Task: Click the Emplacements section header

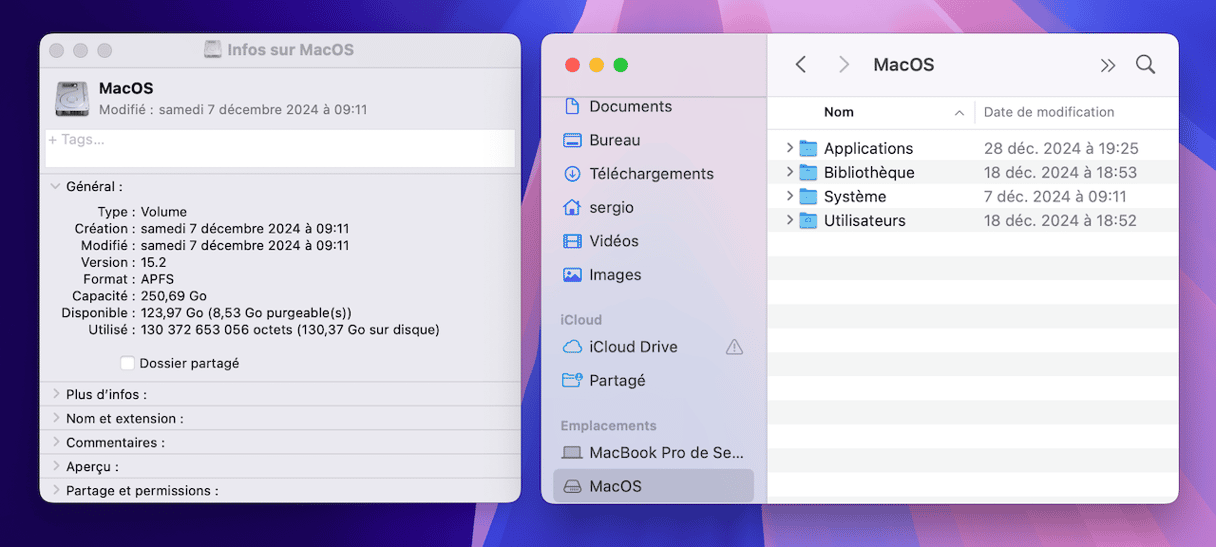Action: [608, 425]
